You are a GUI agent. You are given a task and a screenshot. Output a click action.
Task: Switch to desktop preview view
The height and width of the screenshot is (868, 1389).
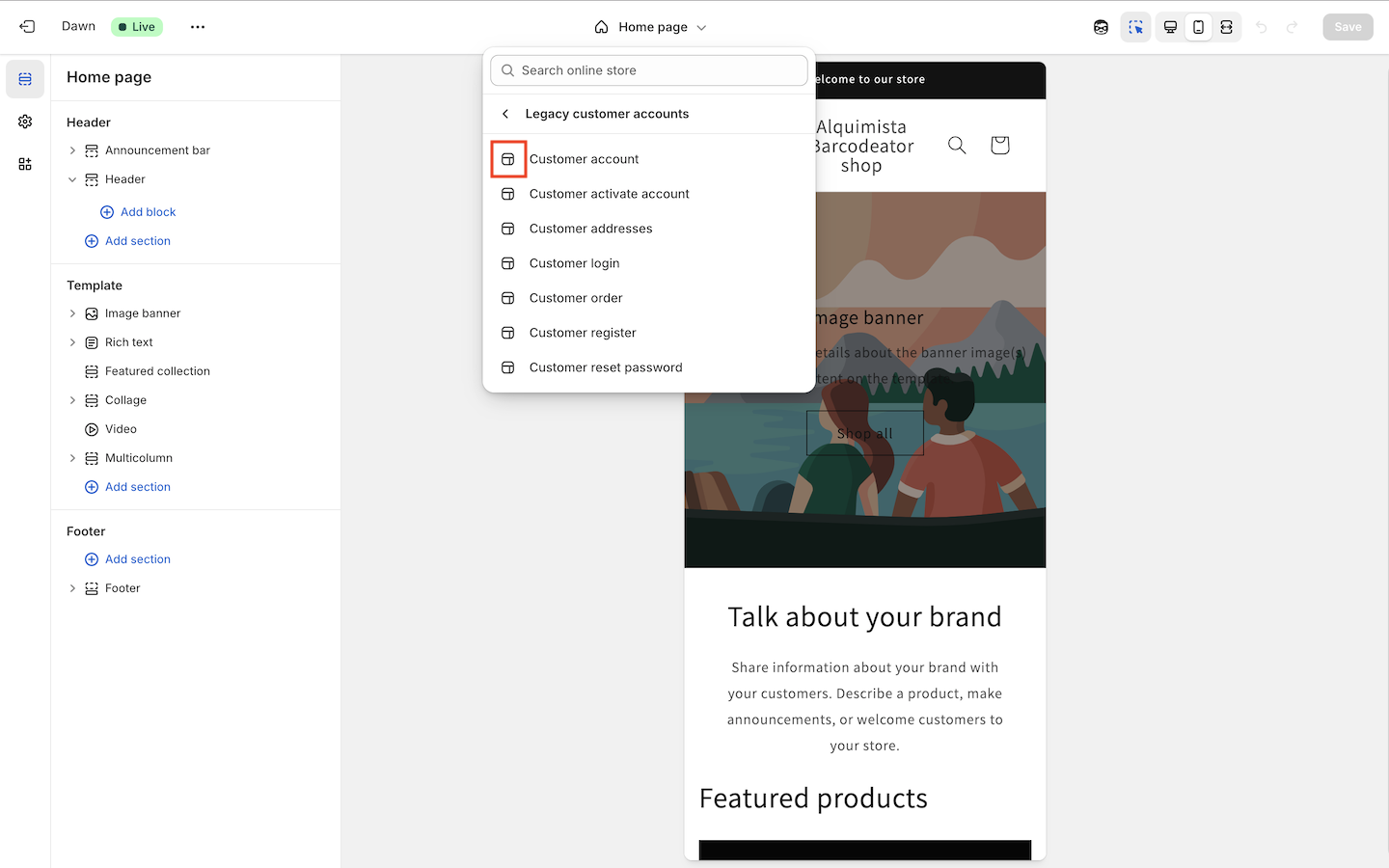[x=1170, y=27]
